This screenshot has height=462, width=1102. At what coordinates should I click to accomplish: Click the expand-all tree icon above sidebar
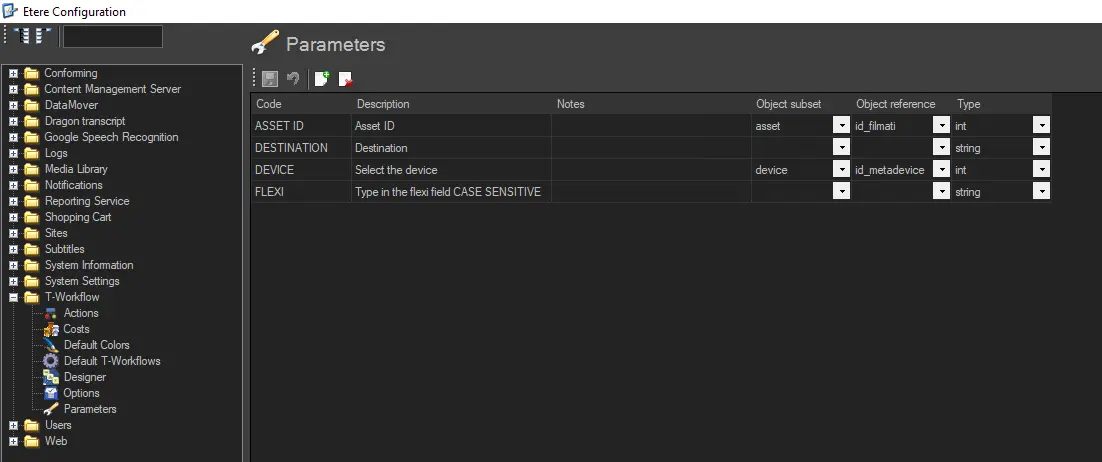pos(21,37)
